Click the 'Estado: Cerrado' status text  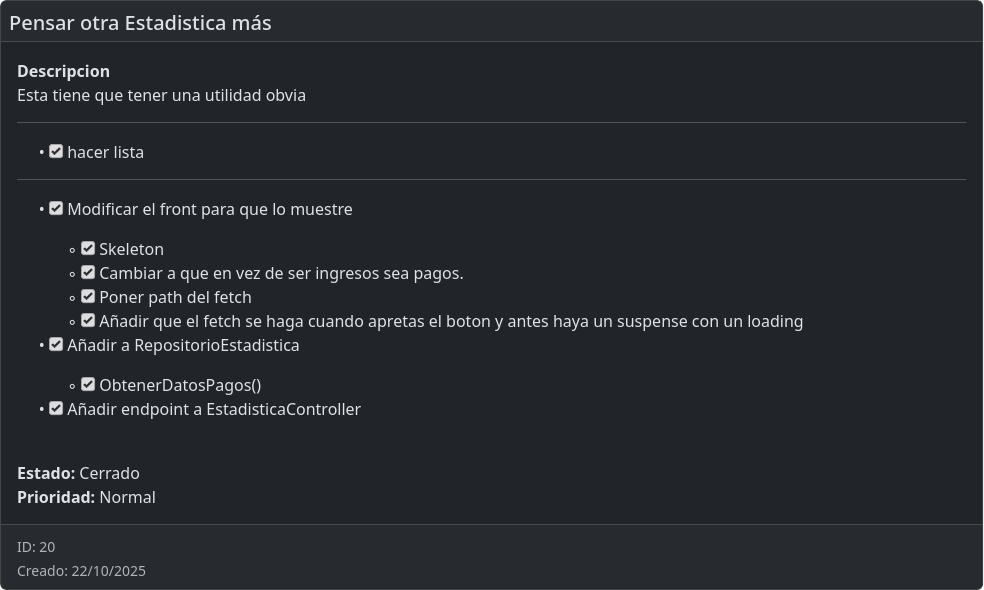(x=78, y=474)
